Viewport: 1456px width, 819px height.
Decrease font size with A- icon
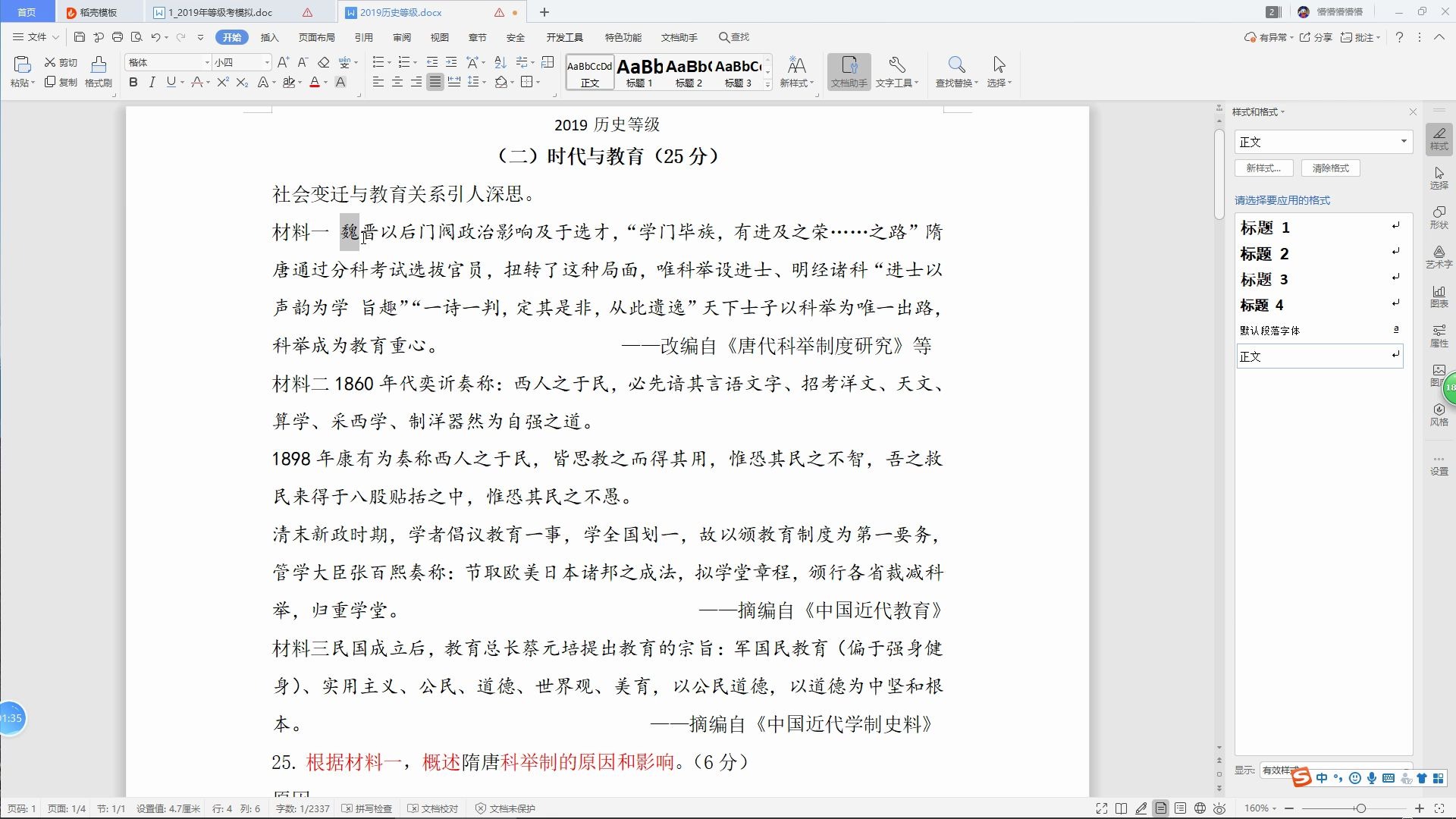303,62
